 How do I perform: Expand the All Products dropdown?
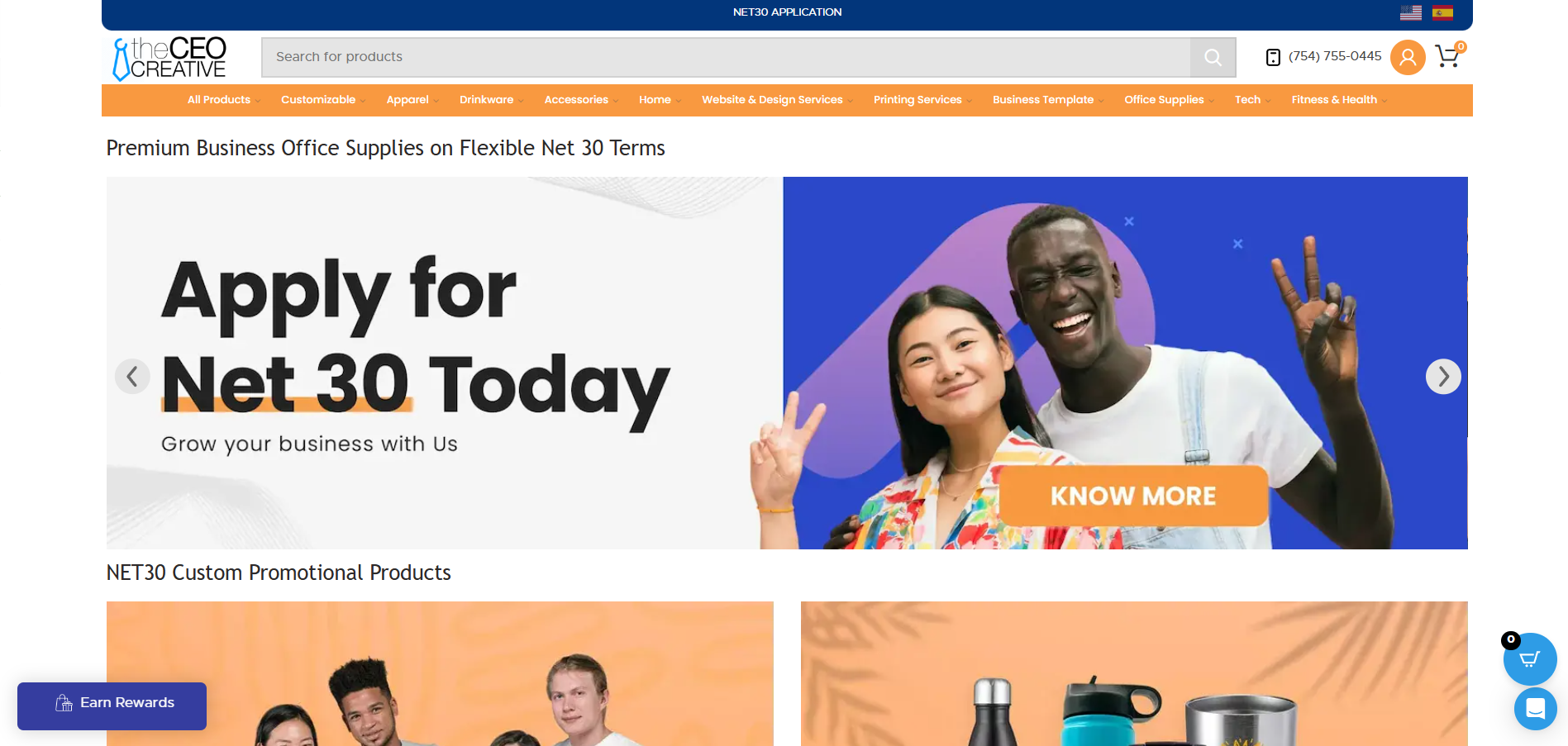223,100
